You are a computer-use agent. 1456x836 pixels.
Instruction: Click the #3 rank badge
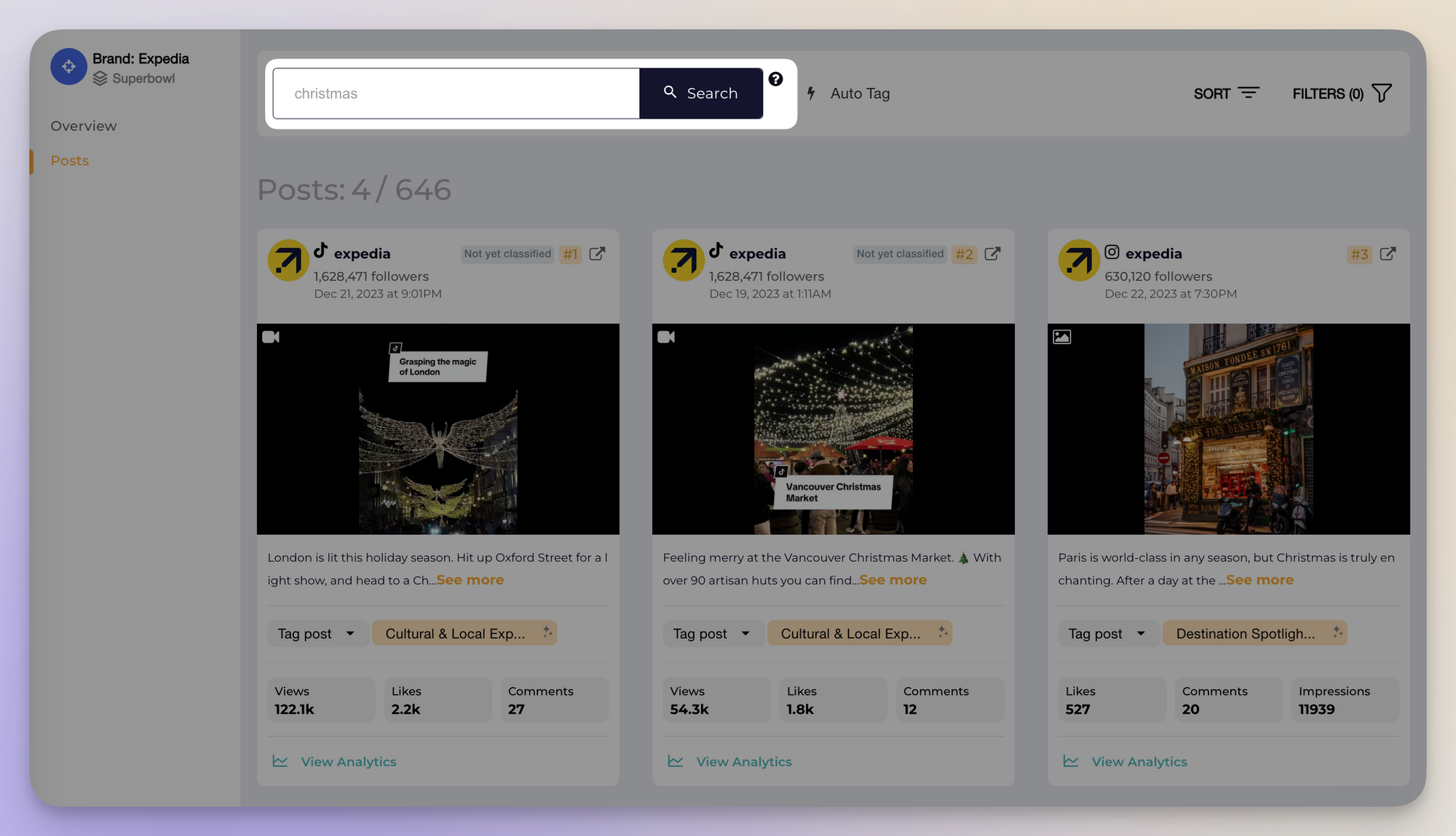pos(1359,255)
